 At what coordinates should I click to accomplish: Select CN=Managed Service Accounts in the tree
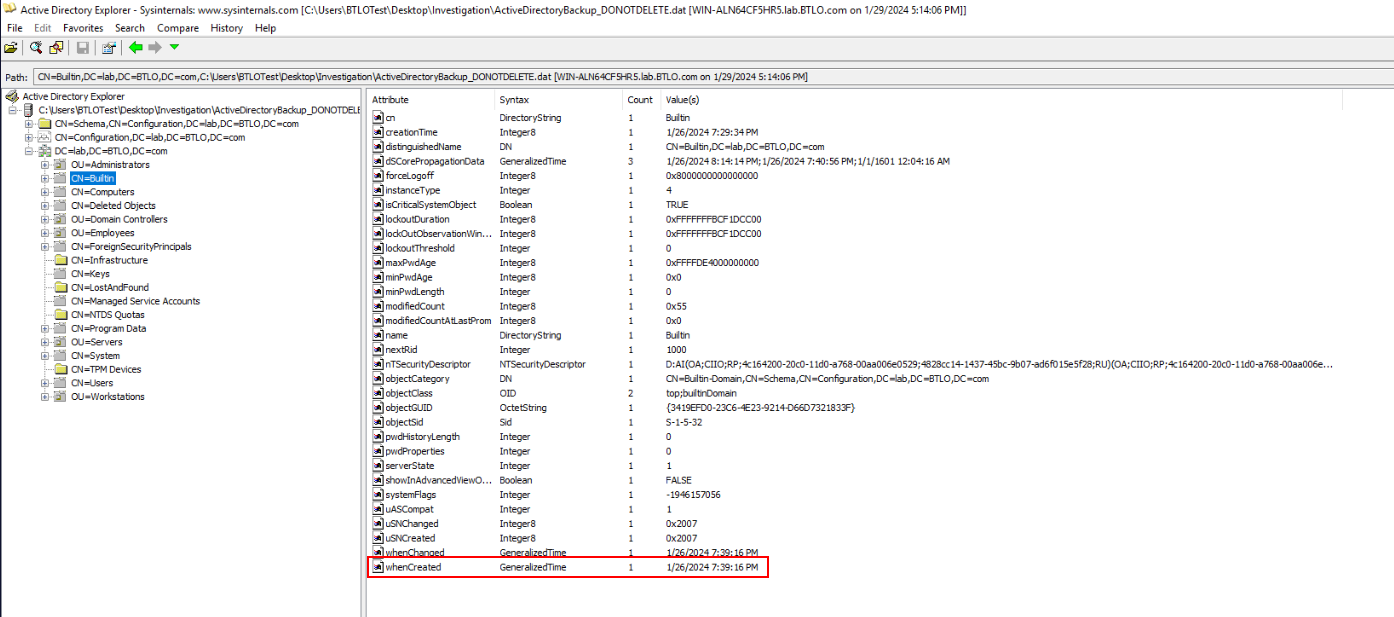point(135,301)
